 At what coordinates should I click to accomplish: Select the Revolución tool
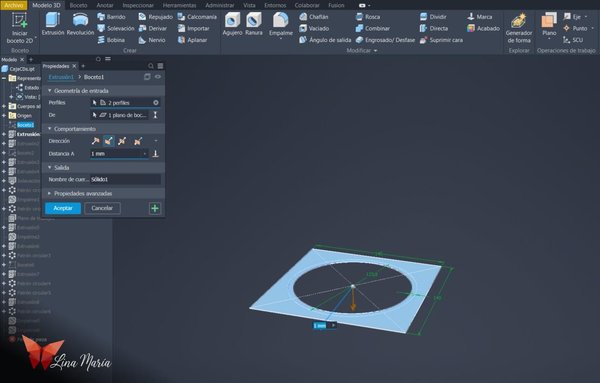(80, 24)
